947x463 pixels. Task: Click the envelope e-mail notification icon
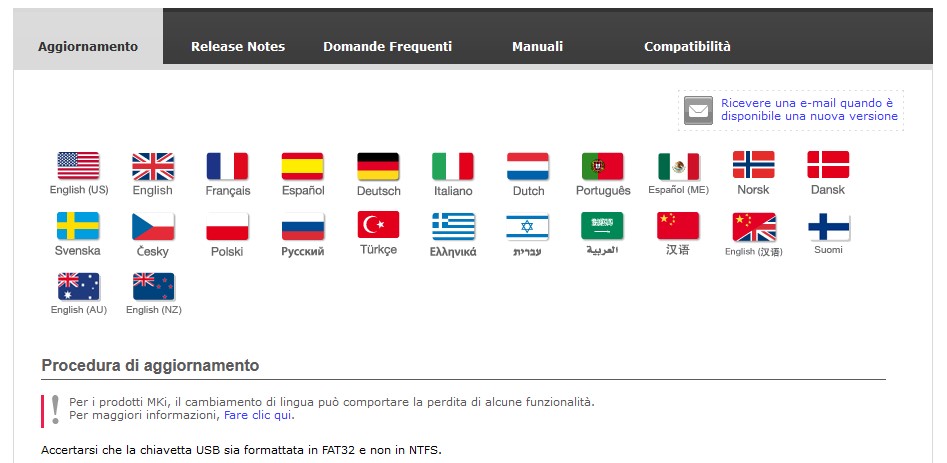click(699, 110)
